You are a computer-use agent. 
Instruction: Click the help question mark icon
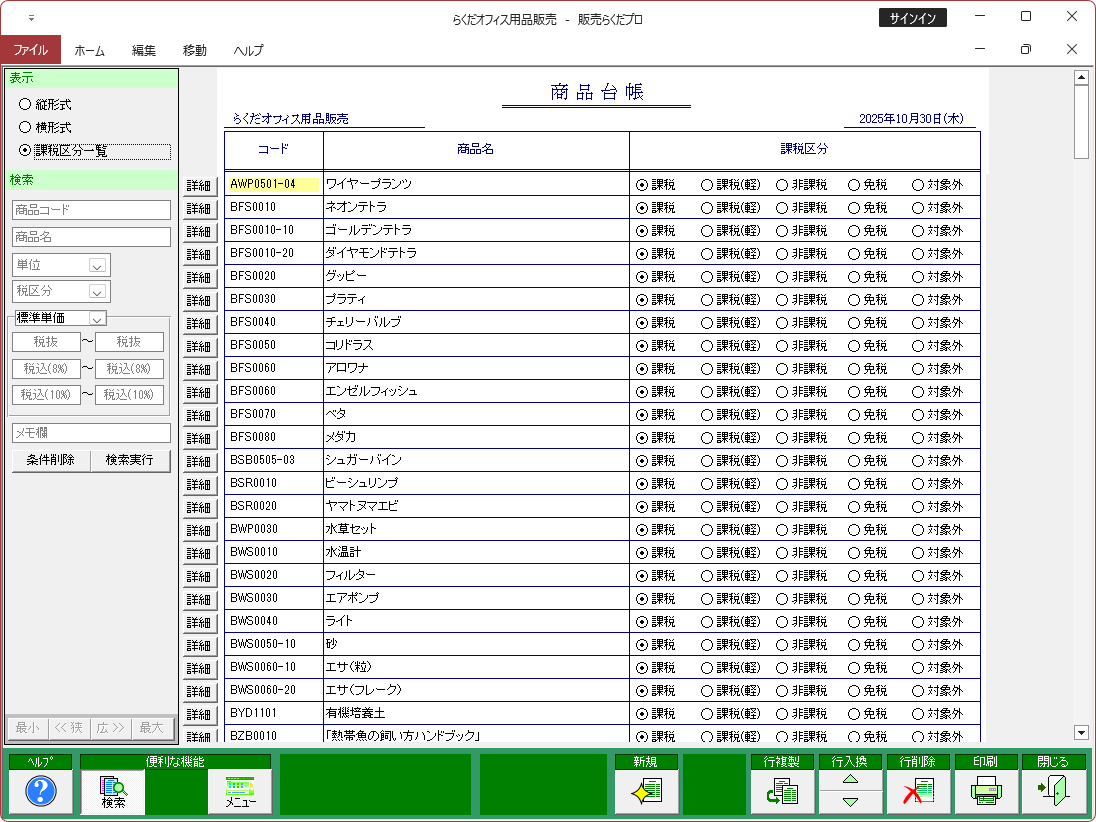(40, 792)
